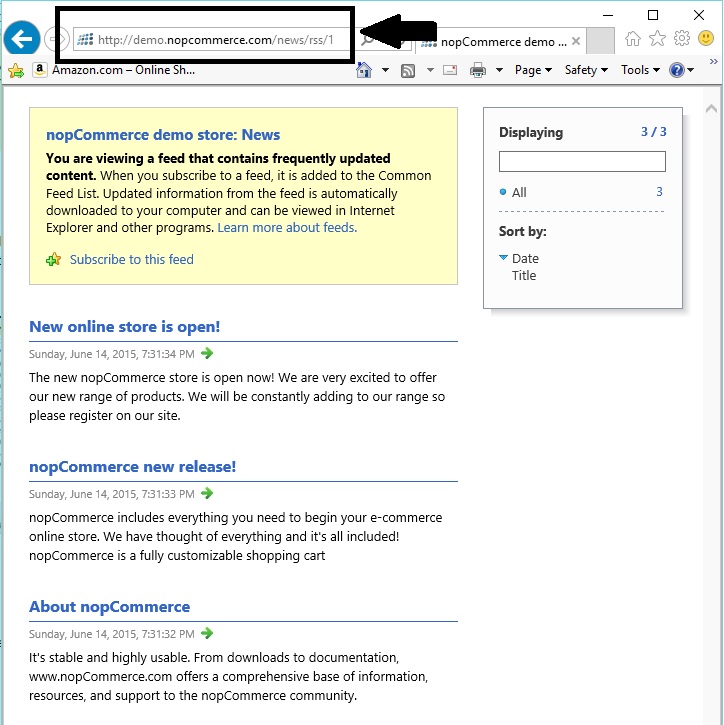Click the RSS feeds icon in the command bar
The height and width of the screenshot is (725, 724).
click(407, 71)
